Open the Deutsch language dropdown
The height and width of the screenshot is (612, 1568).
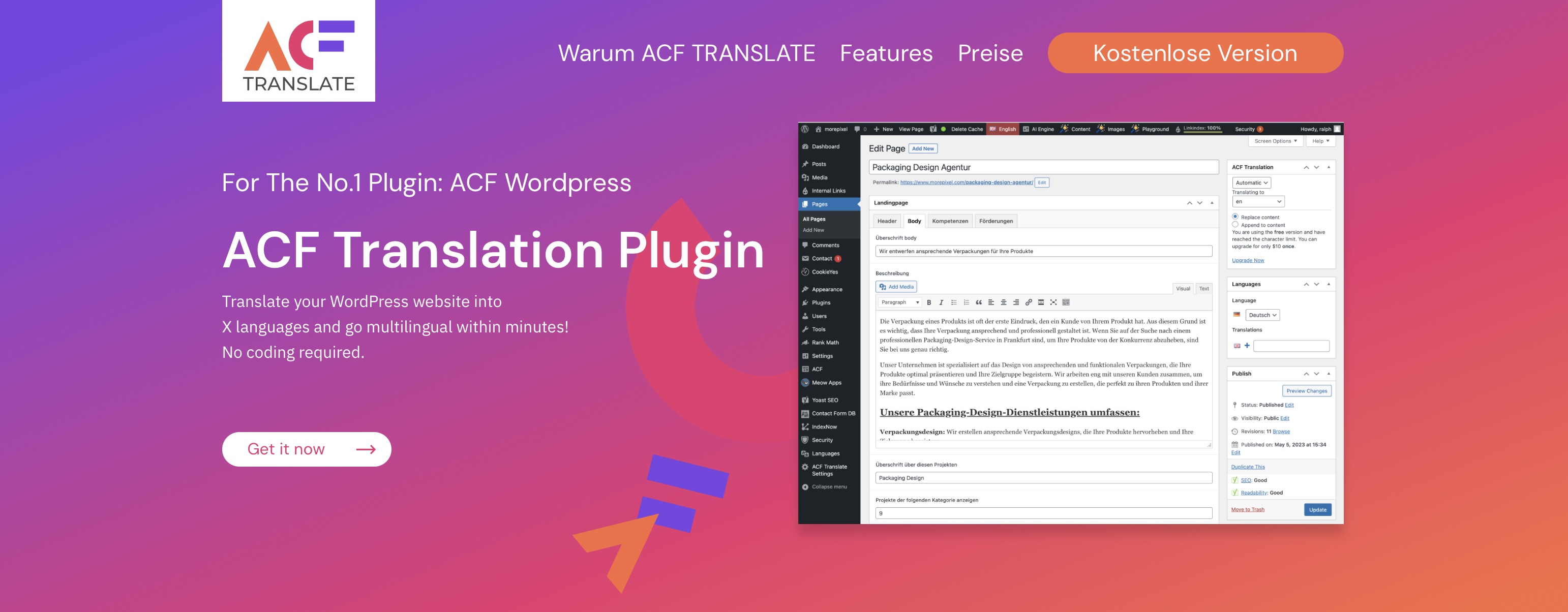[1262, 315]
